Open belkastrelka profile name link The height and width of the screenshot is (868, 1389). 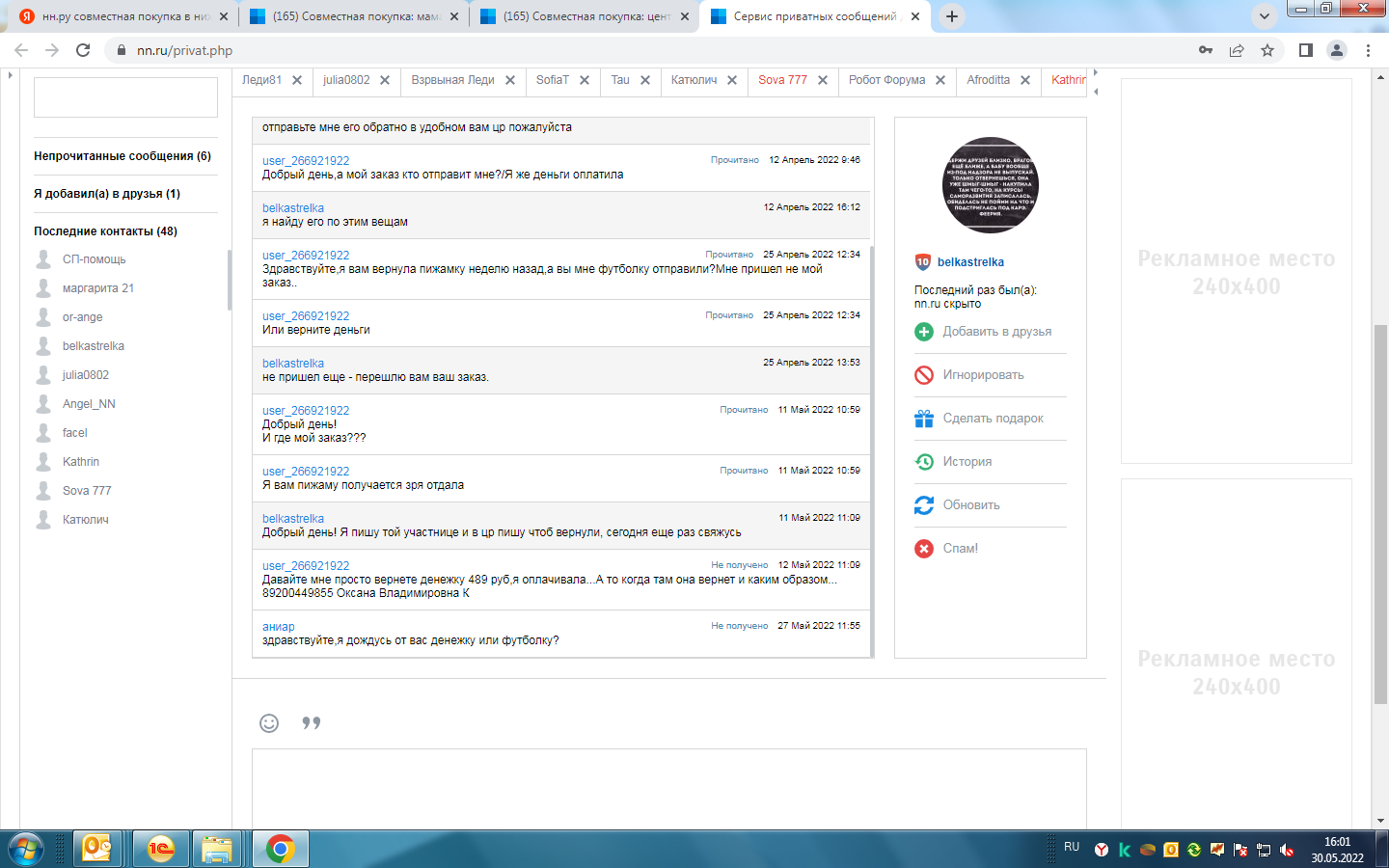tap(970, 262)
